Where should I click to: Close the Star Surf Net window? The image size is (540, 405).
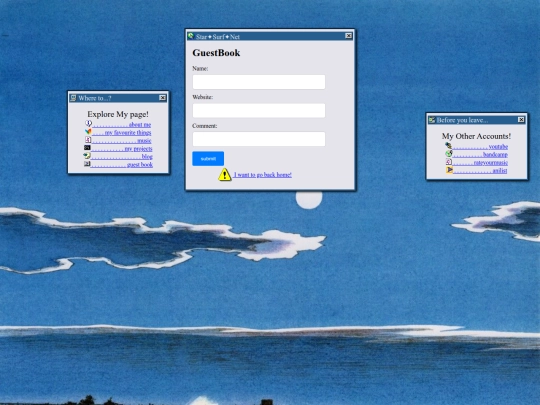click(349, 36)
